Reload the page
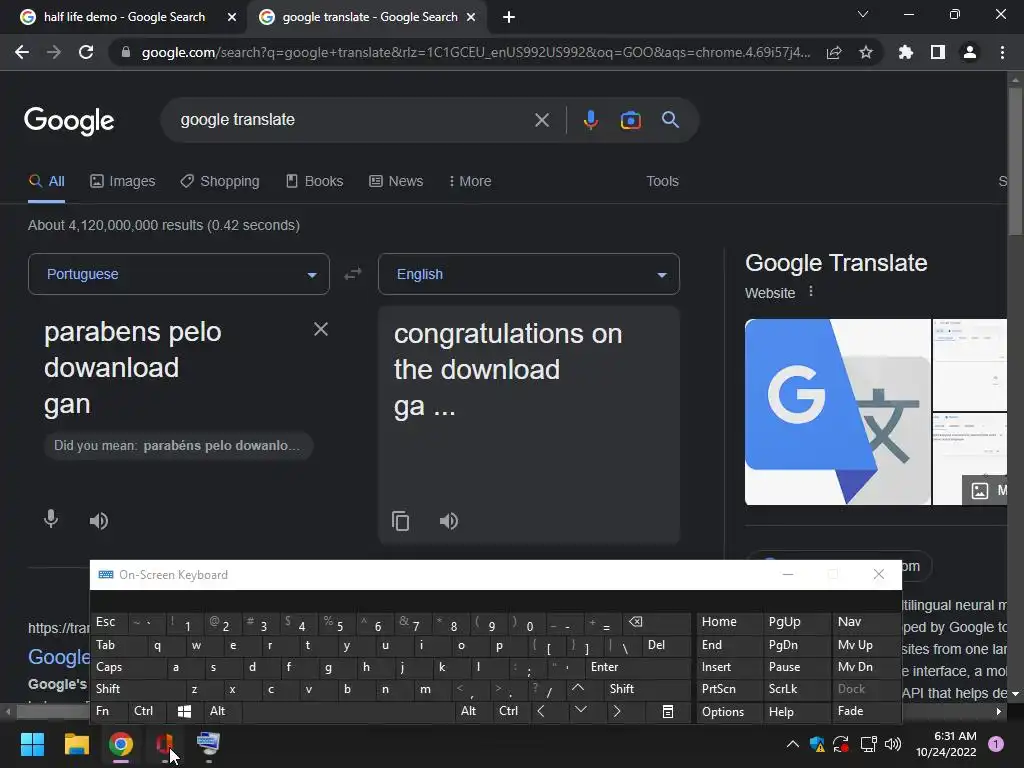 (86, 52)
